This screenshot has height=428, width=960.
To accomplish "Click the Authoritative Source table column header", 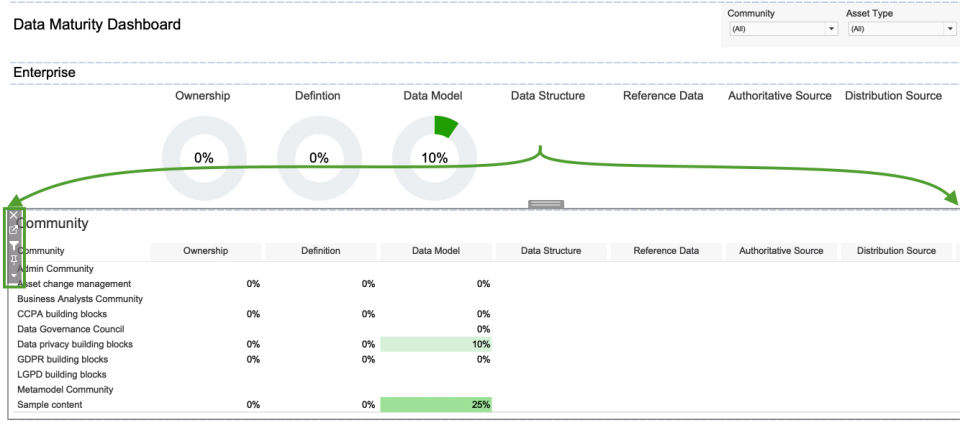I will pos(781,251).
